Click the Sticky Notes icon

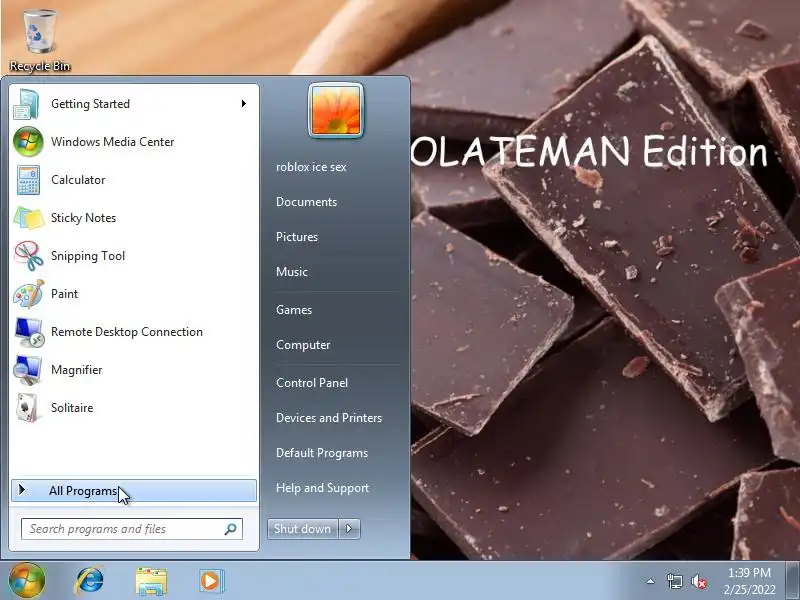pos(29,218)
